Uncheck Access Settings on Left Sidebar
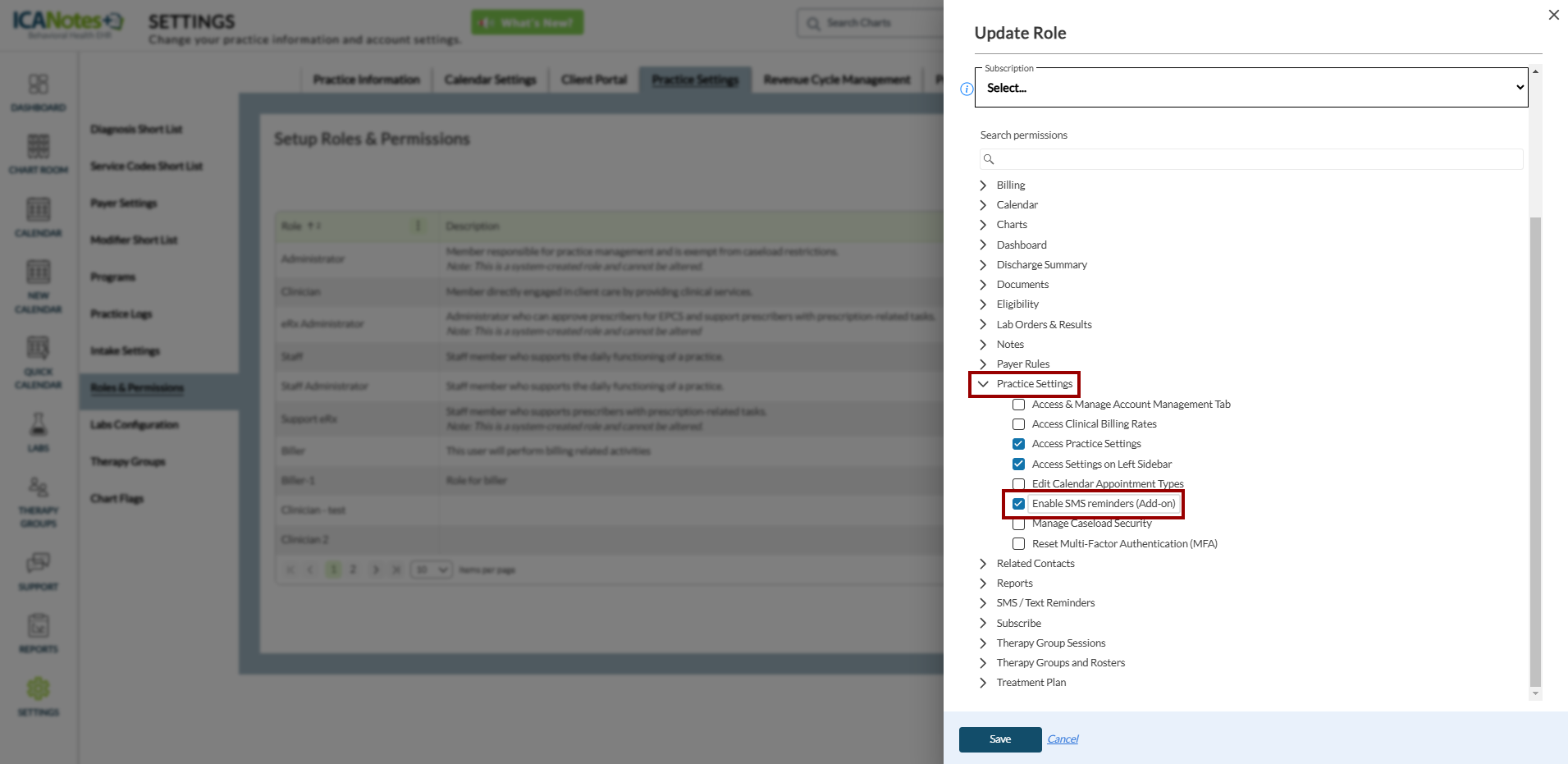This screenshot has width=1568, height=764. (x=1018, y=464)
